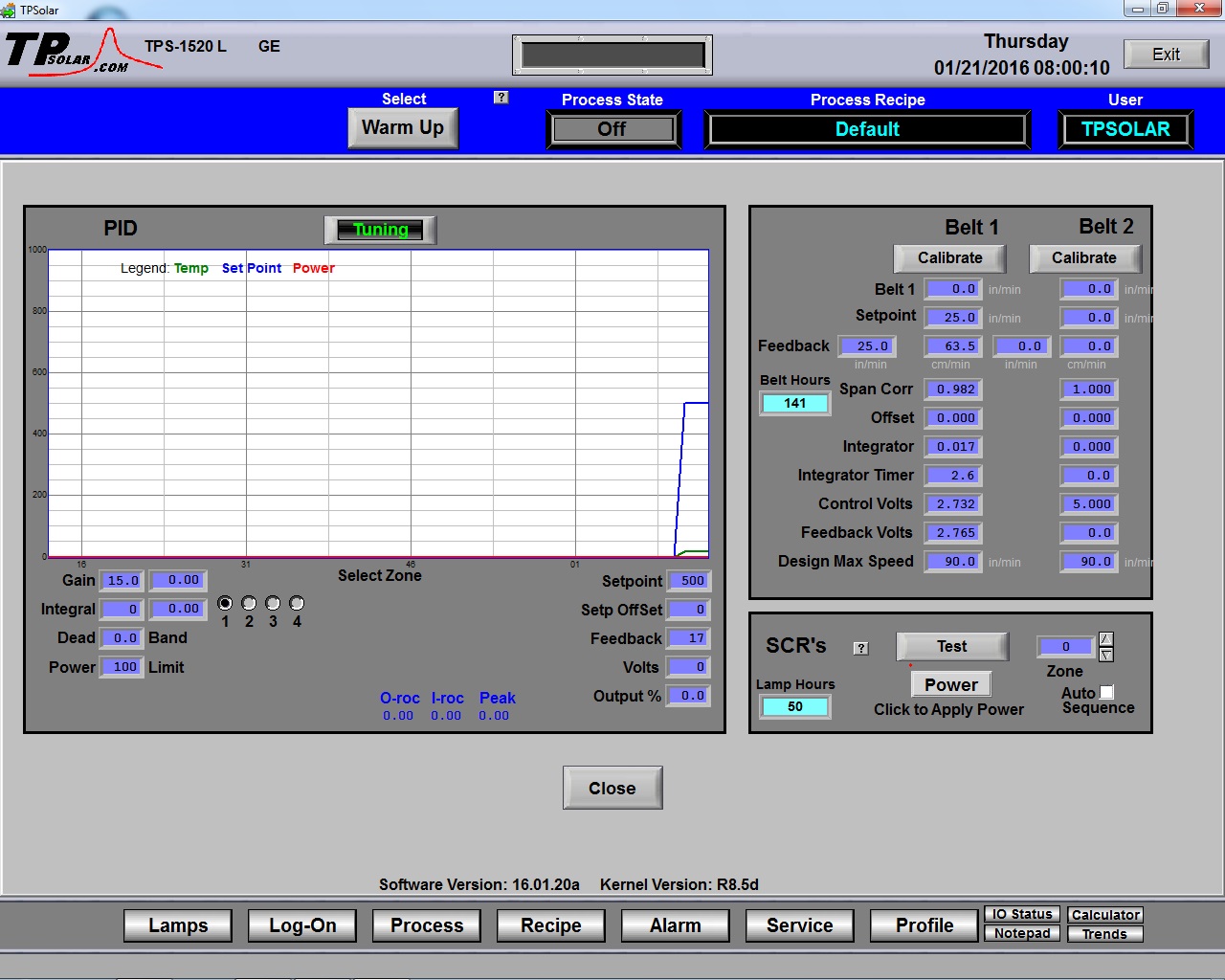This screenshot has height=980, width=1225.
Task: Open the Notepad
Action: pos(1022,933)
